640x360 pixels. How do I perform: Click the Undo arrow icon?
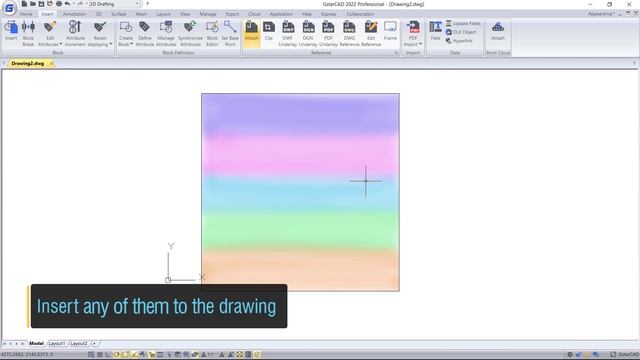67,4
